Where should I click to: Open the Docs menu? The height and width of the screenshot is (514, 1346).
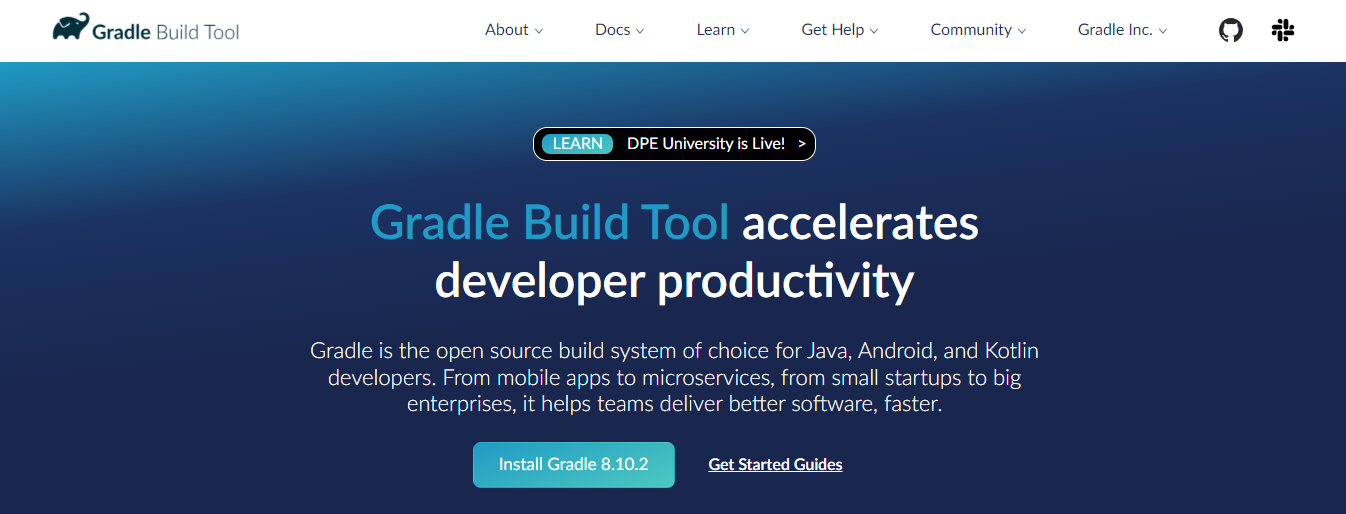click(620, 30)
